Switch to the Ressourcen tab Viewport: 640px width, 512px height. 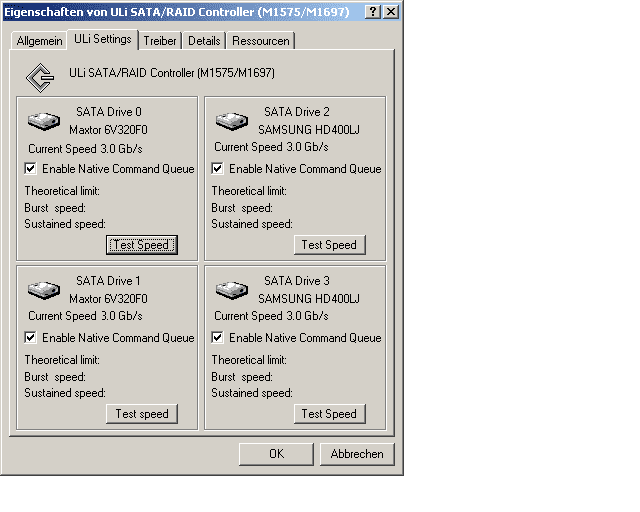[x=260, y=41]
